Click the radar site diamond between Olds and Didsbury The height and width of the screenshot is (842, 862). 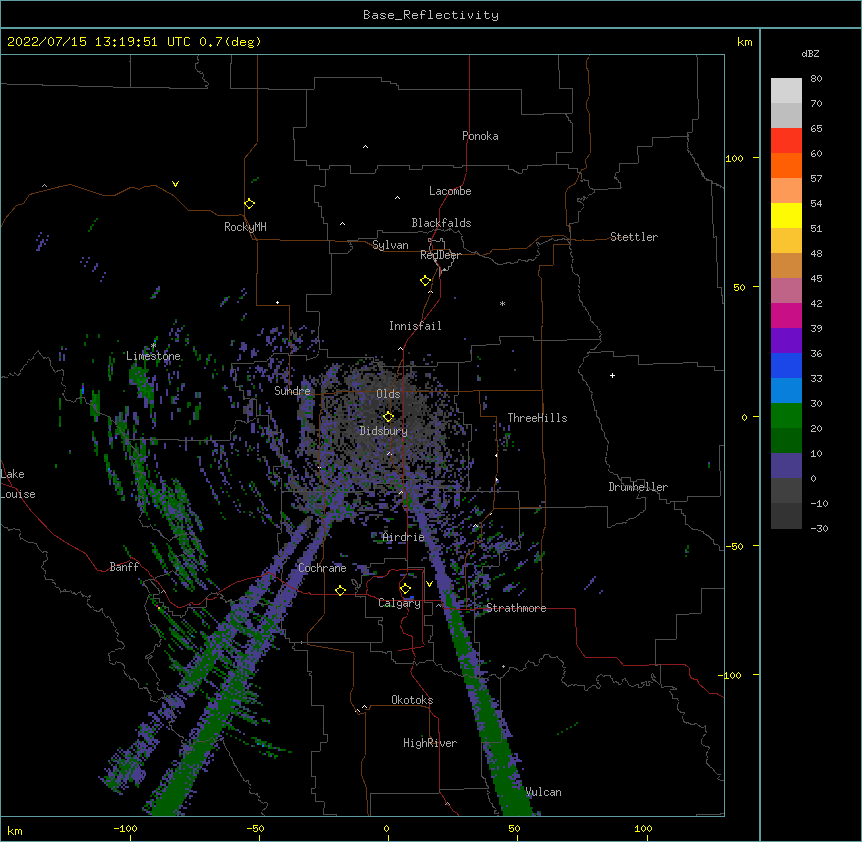388,417
